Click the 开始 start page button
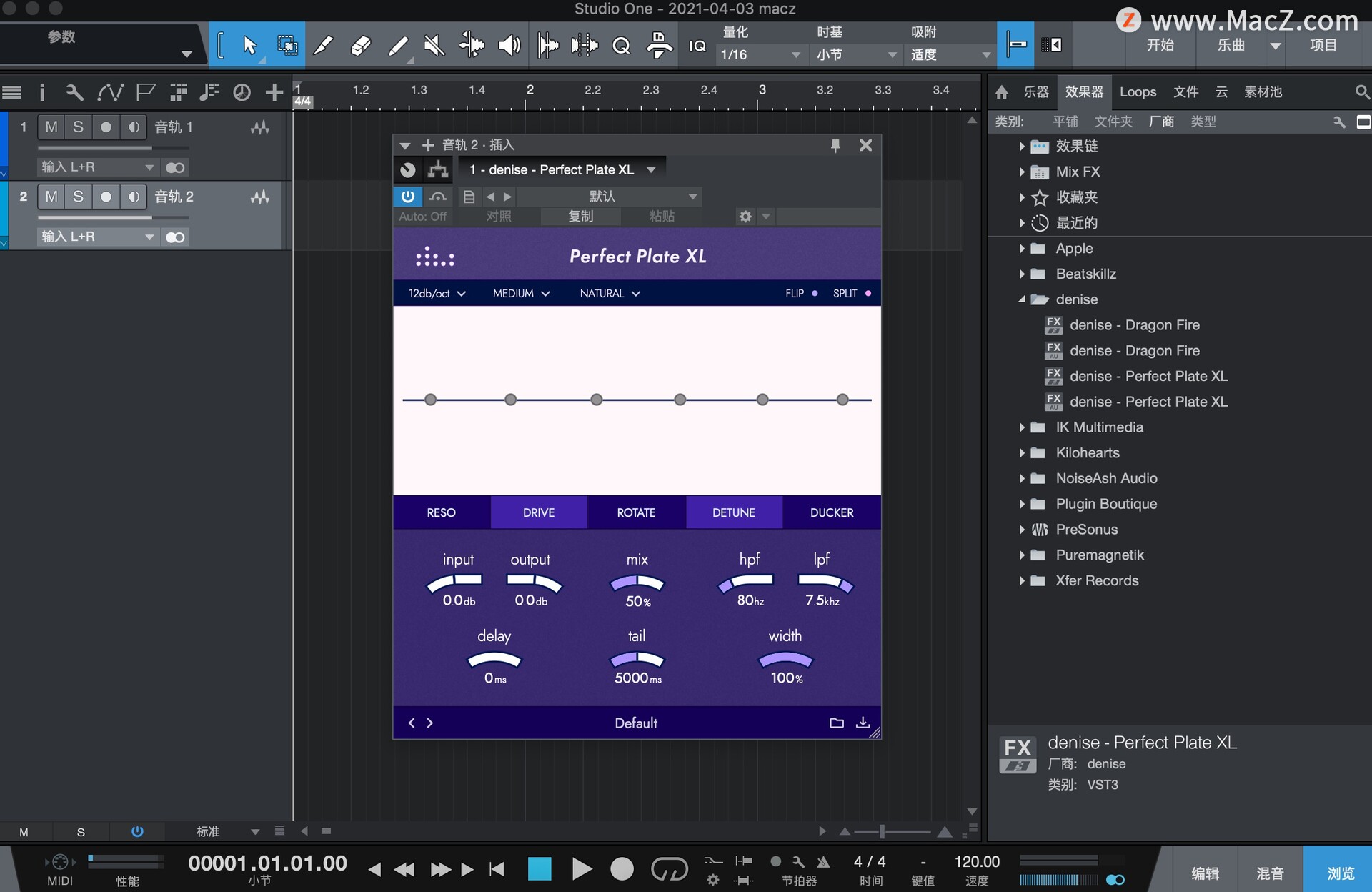Viewport: 1372px width, 892px height. pyautogui.click(x=1160, y=45)
